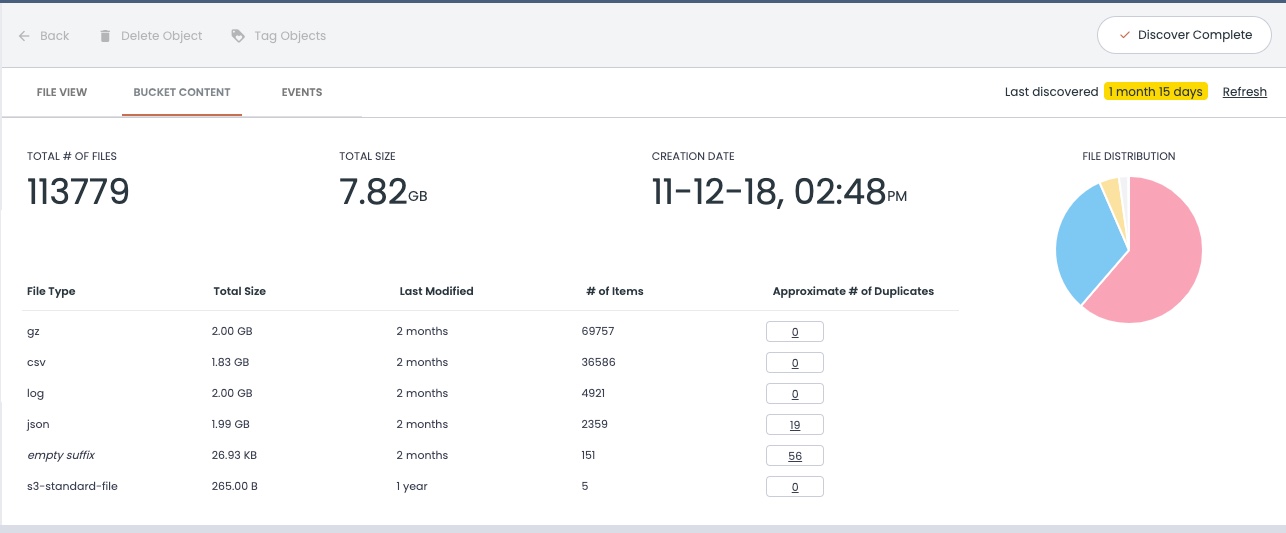Click the Discover Complete button text
The height and width of the screenshot is (533, 1286).
coord(1195,35)
